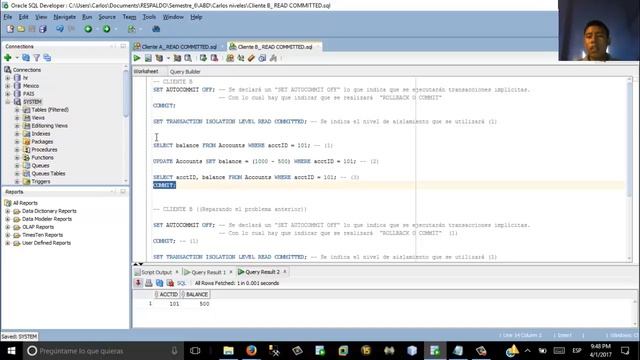Expand Data Dictionary Reports node
Image resolution: width=640 pixels, height=360 pixels.
(x=8, y=211)
